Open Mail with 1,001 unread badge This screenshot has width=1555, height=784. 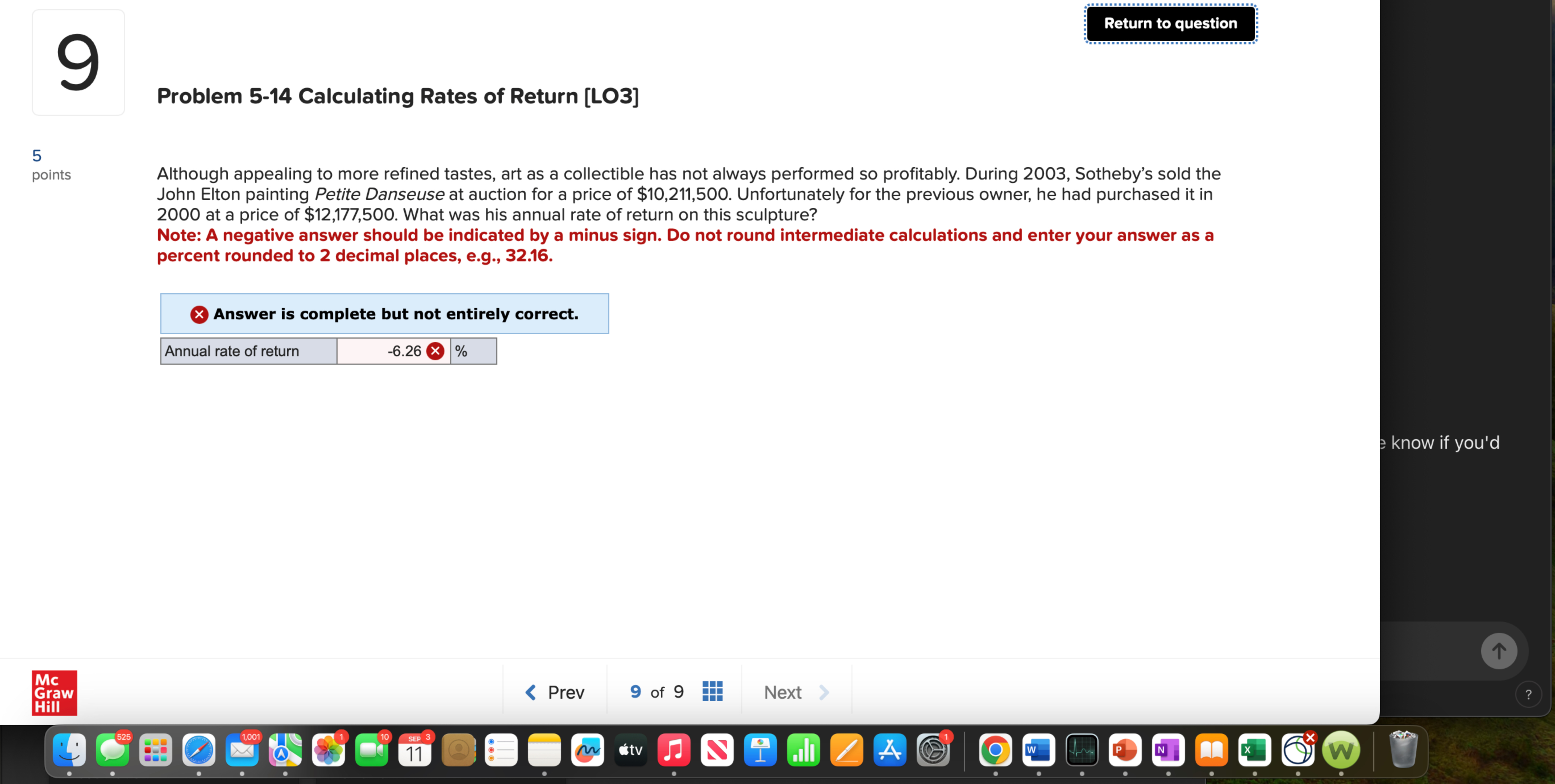click(x=242, y=750)
